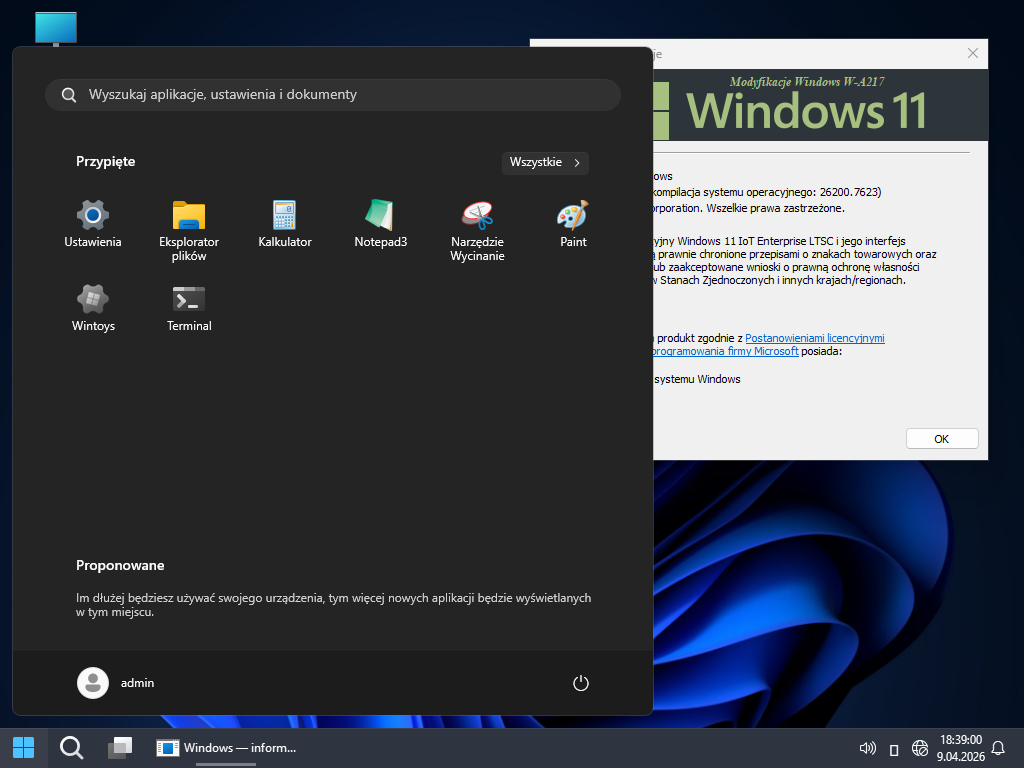
Task: Click the Start menu search field
Action: (x=333, y=95)
